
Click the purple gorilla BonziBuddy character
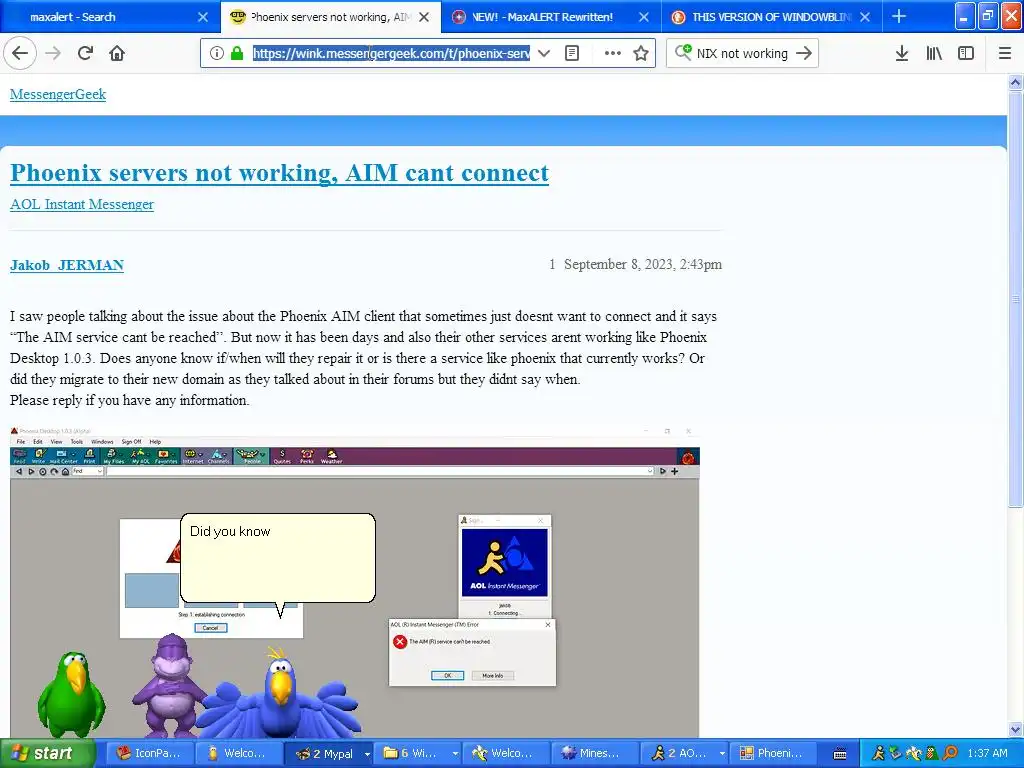coord(169,686)
